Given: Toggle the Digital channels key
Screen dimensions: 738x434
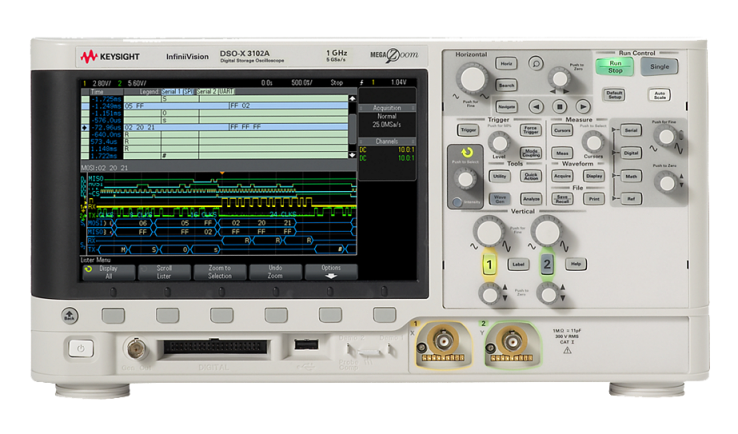Looking at the screenshot, I should coord(631,153).
